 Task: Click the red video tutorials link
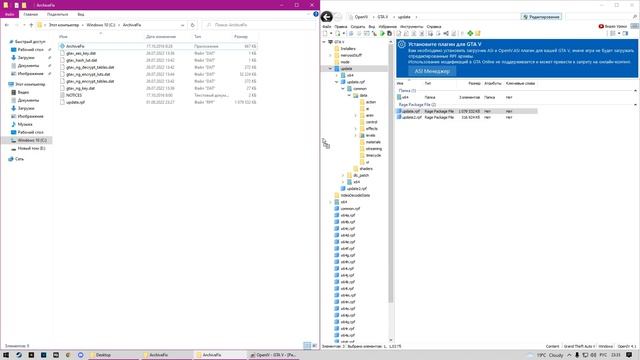[613, 26]
